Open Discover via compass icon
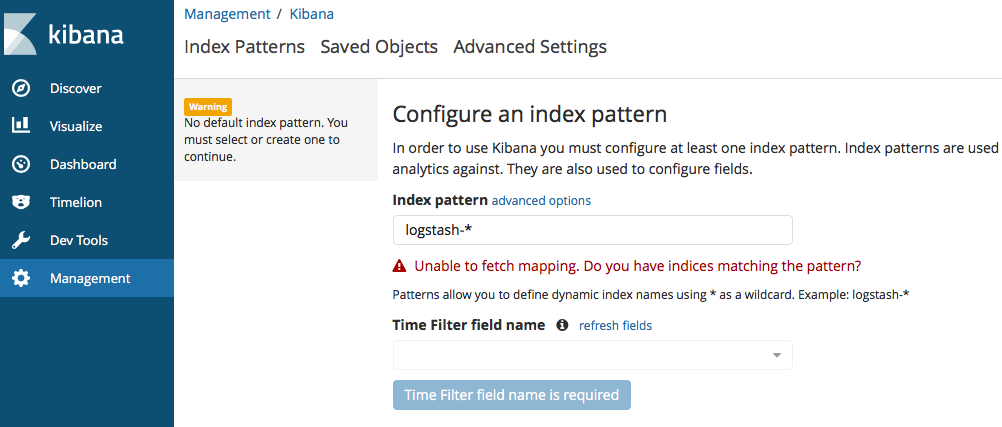 click(x=20, y=88)
